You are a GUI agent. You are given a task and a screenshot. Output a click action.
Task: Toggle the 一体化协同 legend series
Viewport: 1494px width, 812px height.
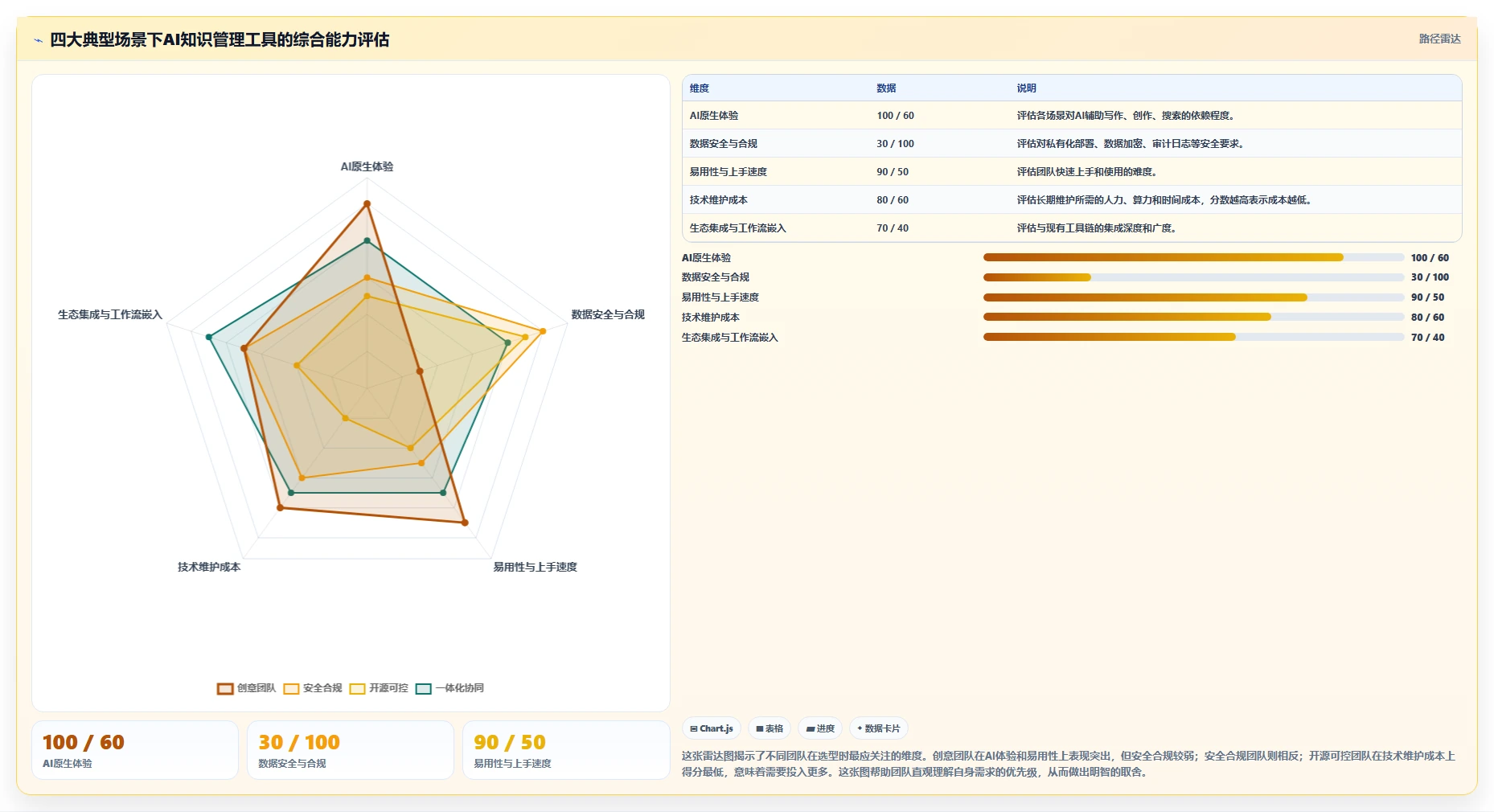449,688
